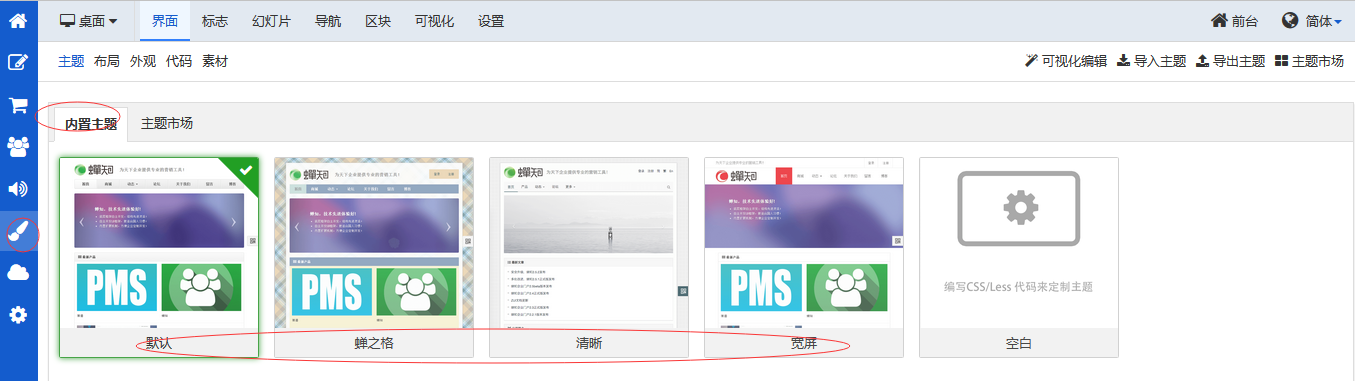The image size is (1355, 381).
Task: Expand the 桌面 device dropdown
Action: (x=88, y=20)
